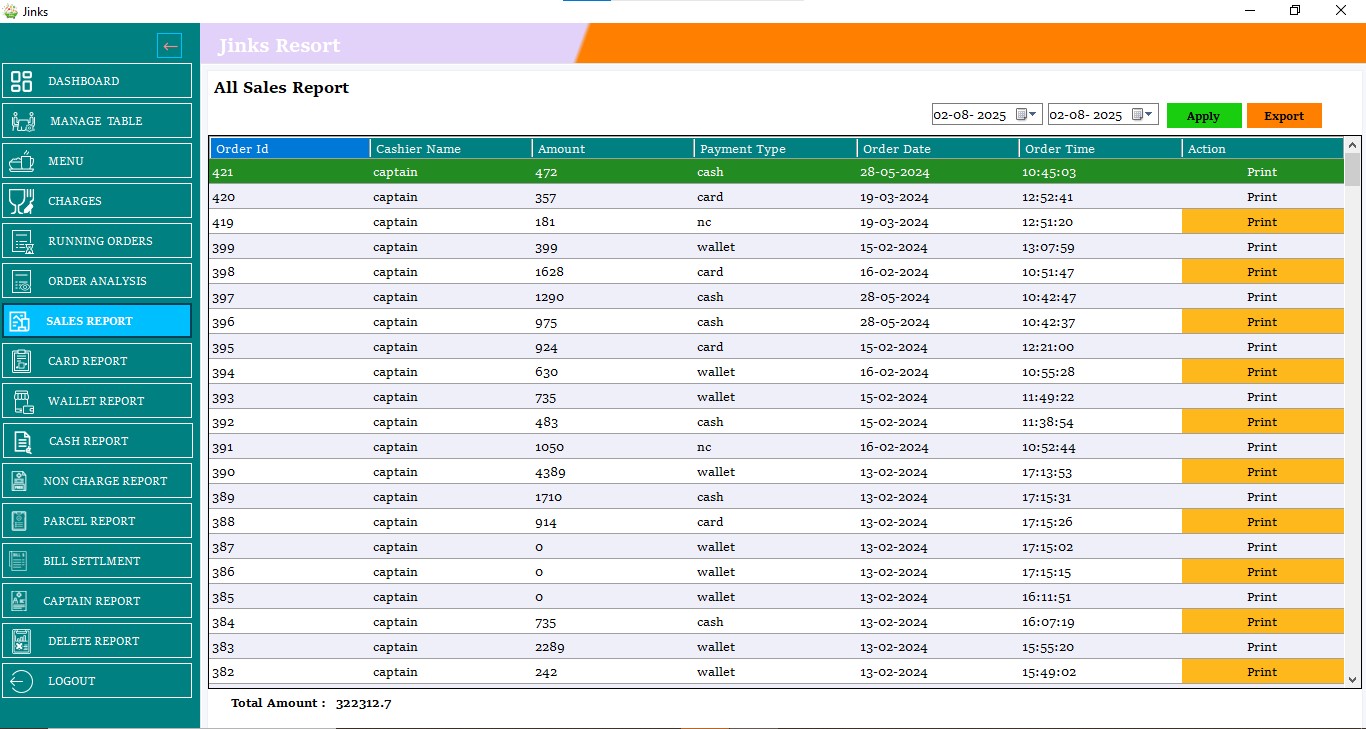Sort by Order Id column header
Viewport: 1366px width, 729px height.
290,149
